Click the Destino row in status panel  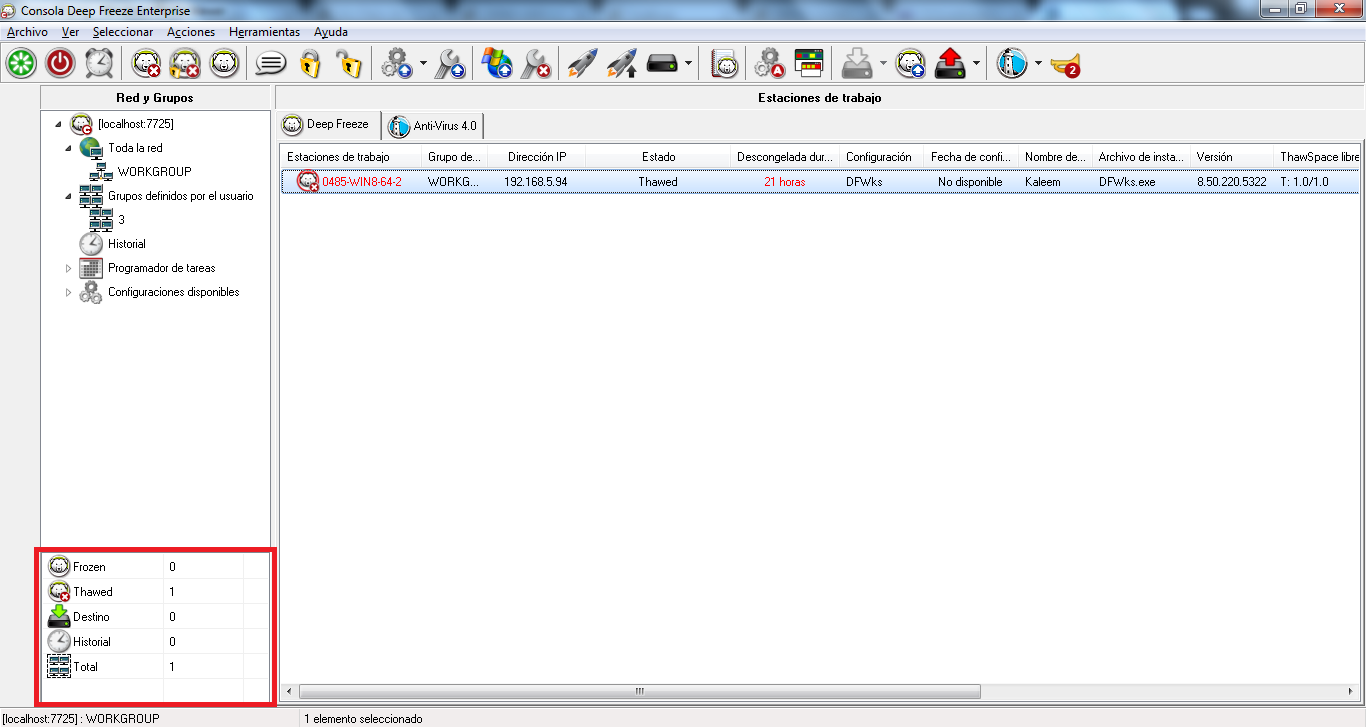click(x=154, y=617)
